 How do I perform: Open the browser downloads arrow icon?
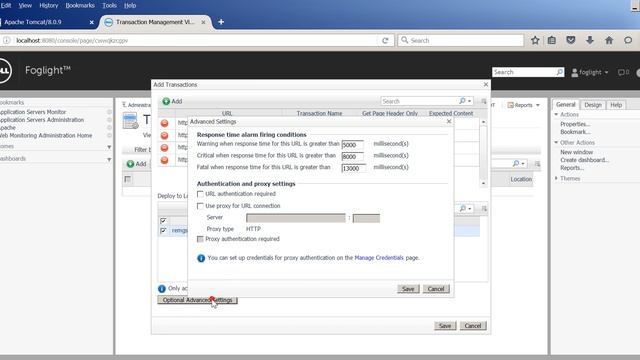coord(590,40)
